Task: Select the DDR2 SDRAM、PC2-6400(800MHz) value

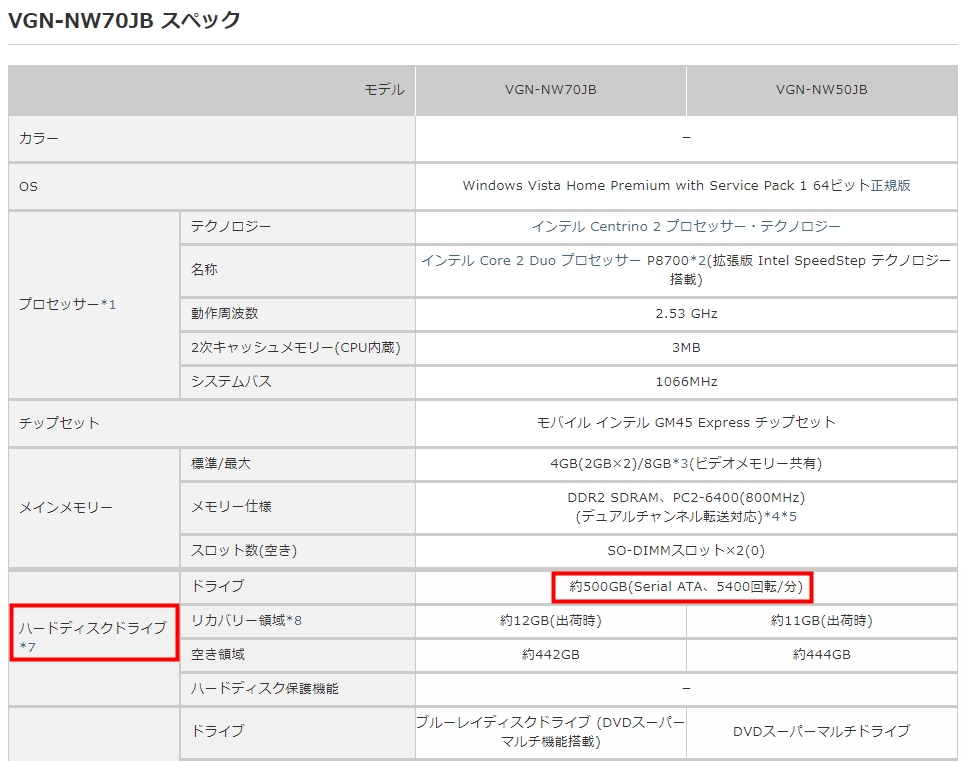Action: (686, 507)
